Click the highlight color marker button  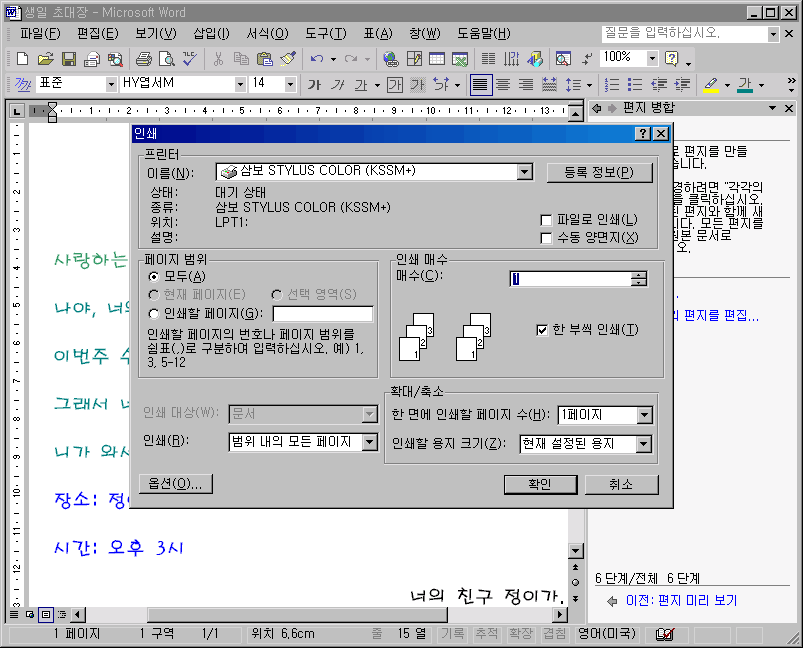pos(710,84)
